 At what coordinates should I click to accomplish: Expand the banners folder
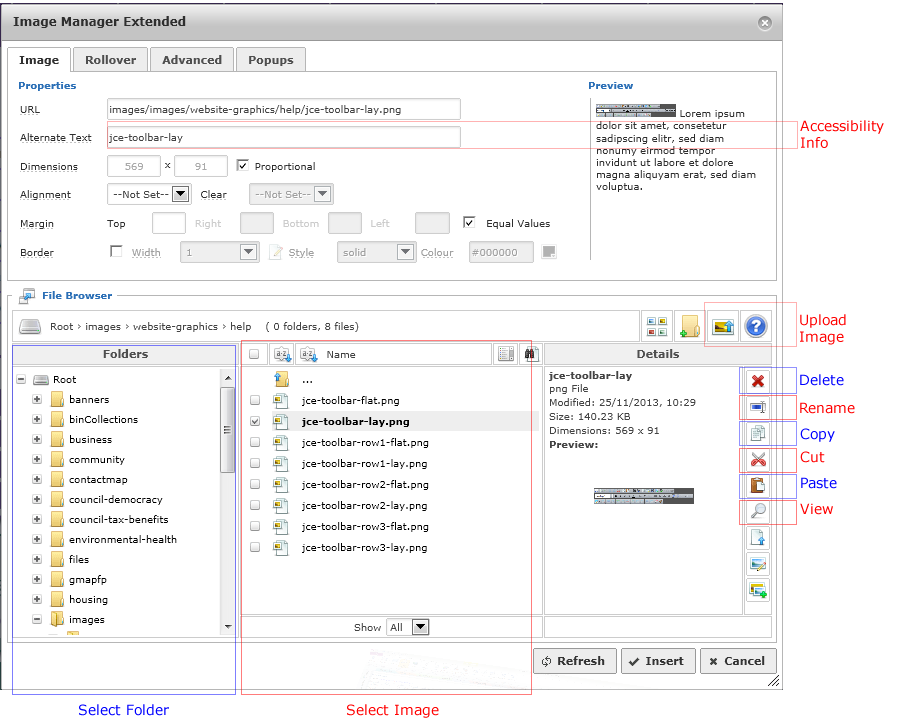click(37, 399)
